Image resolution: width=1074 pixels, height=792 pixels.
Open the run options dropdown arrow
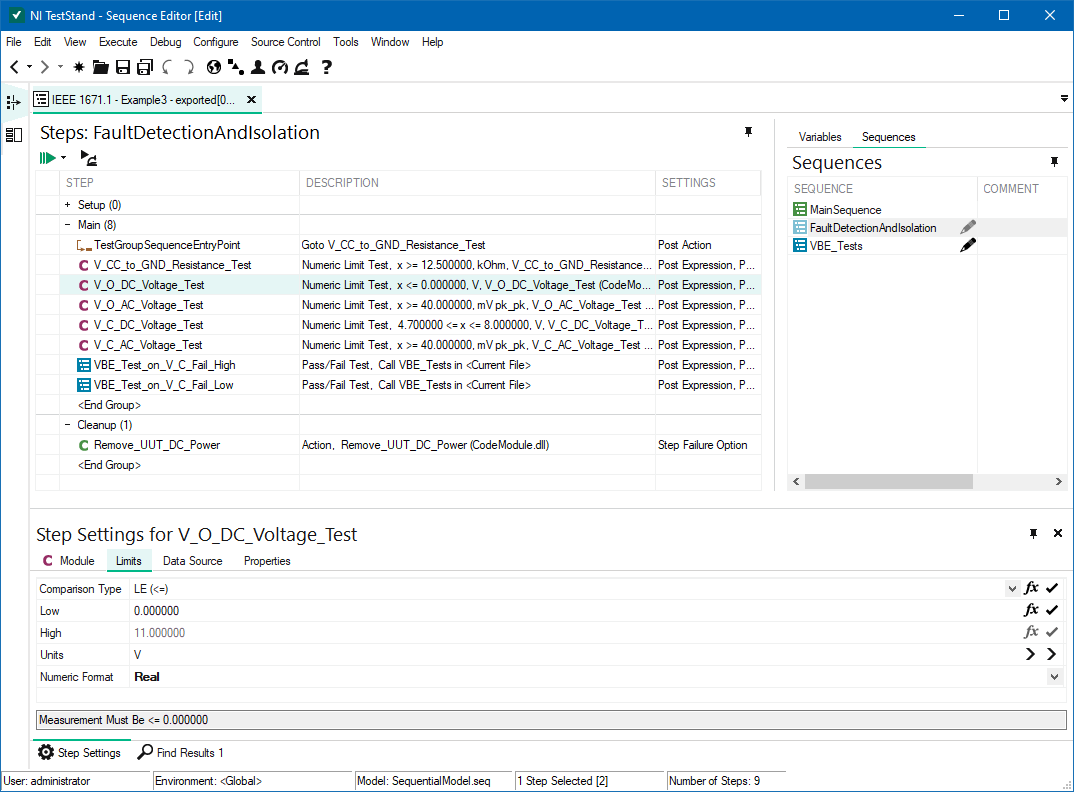tap(64, 158)
